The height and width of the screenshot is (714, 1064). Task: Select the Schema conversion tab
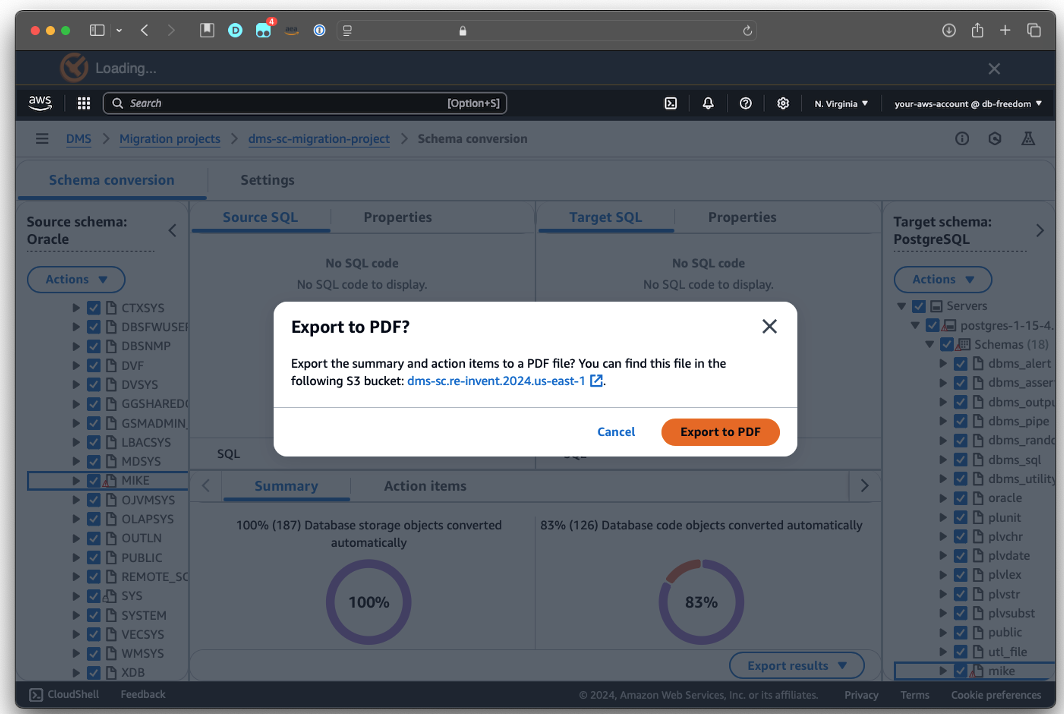111,181
